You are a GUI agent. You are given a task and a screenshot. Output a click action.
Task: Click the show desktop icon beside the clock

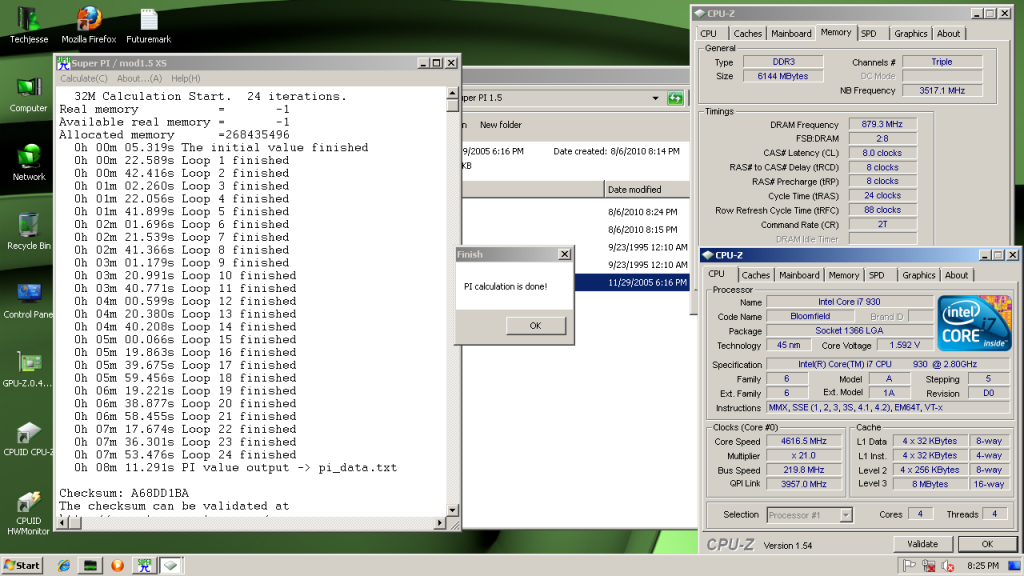(x=1014, y=566)
